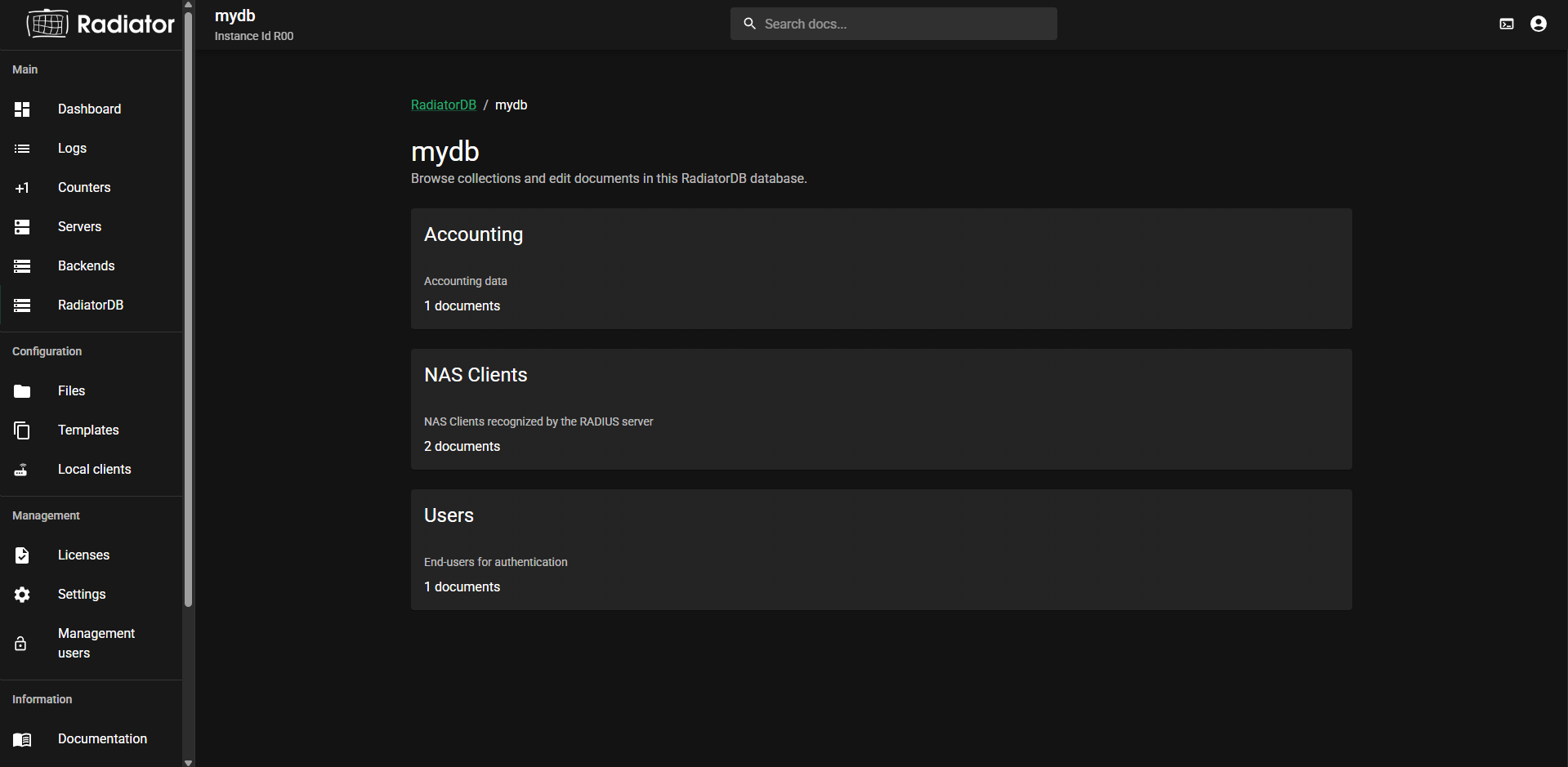
Task: Click the search magnifier icon
Action: 749,24
